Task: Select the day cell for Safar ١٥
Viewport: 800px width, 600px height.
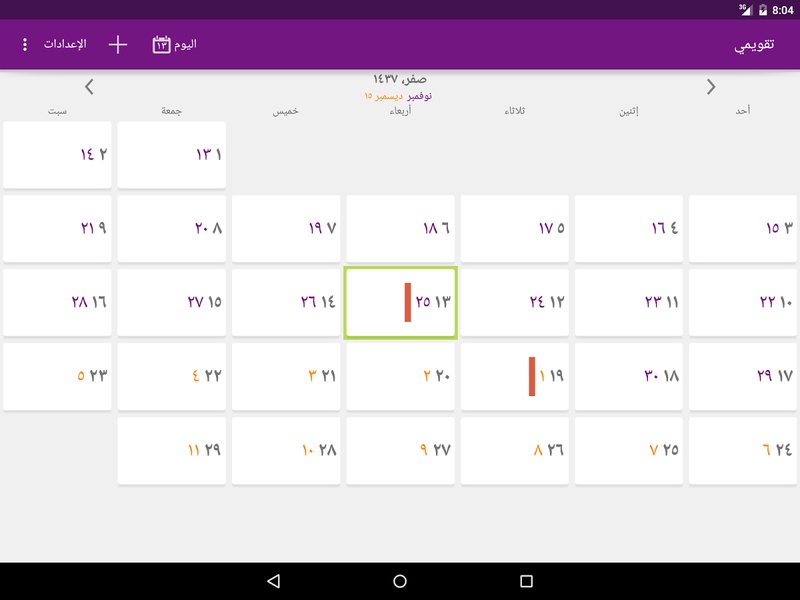Action: (171, 302)
